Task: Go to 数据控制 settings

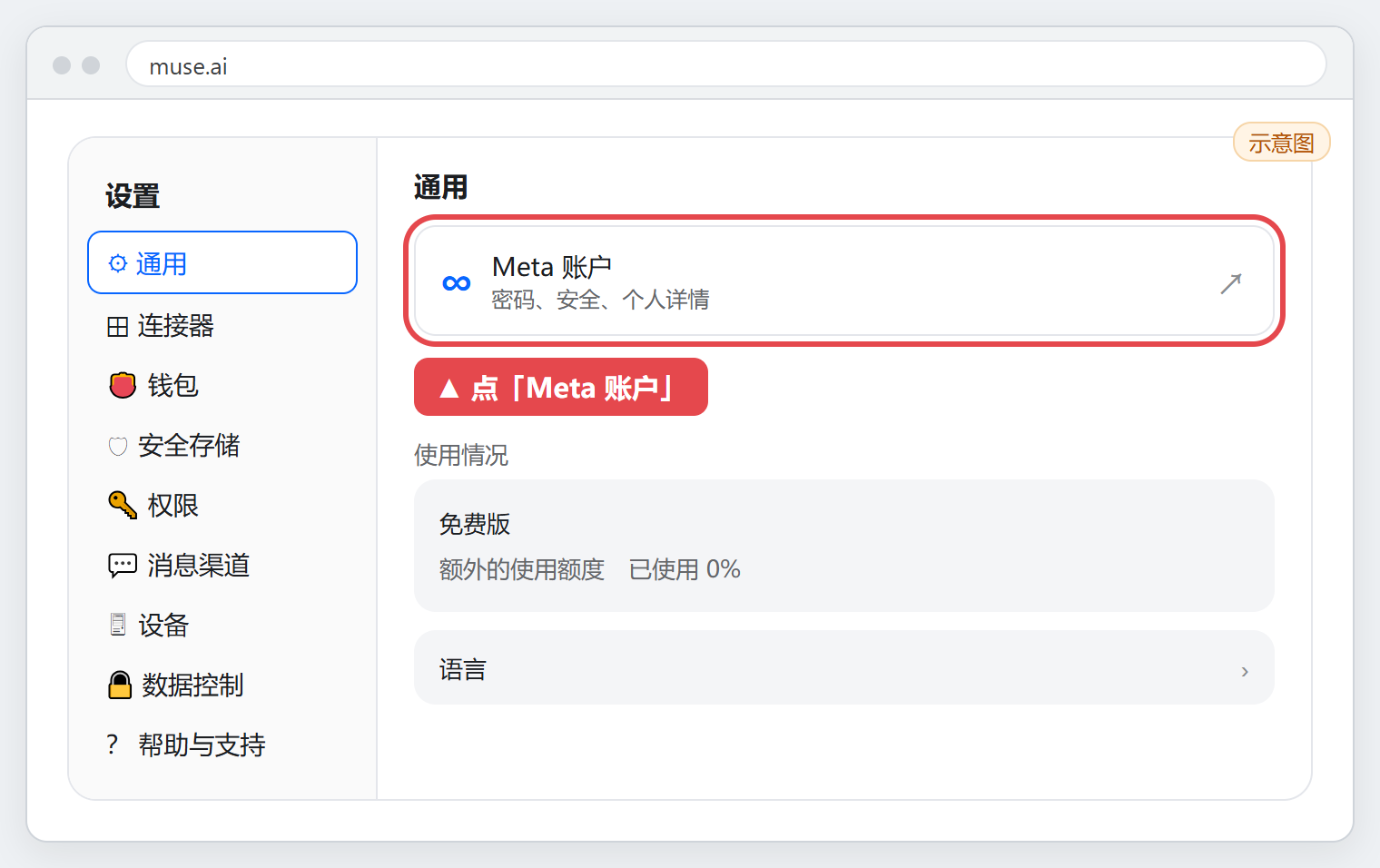Action: [222, 685]
